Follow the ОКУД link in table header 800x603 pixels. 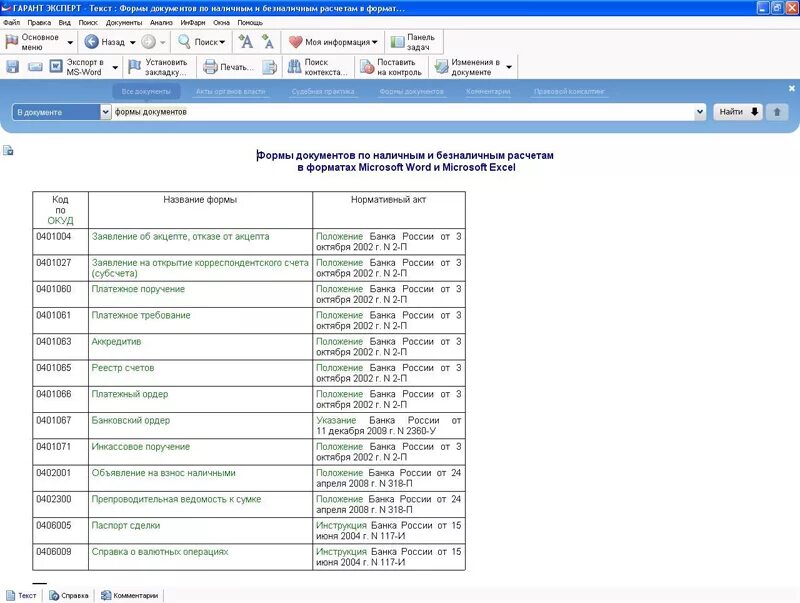(60, 220)
